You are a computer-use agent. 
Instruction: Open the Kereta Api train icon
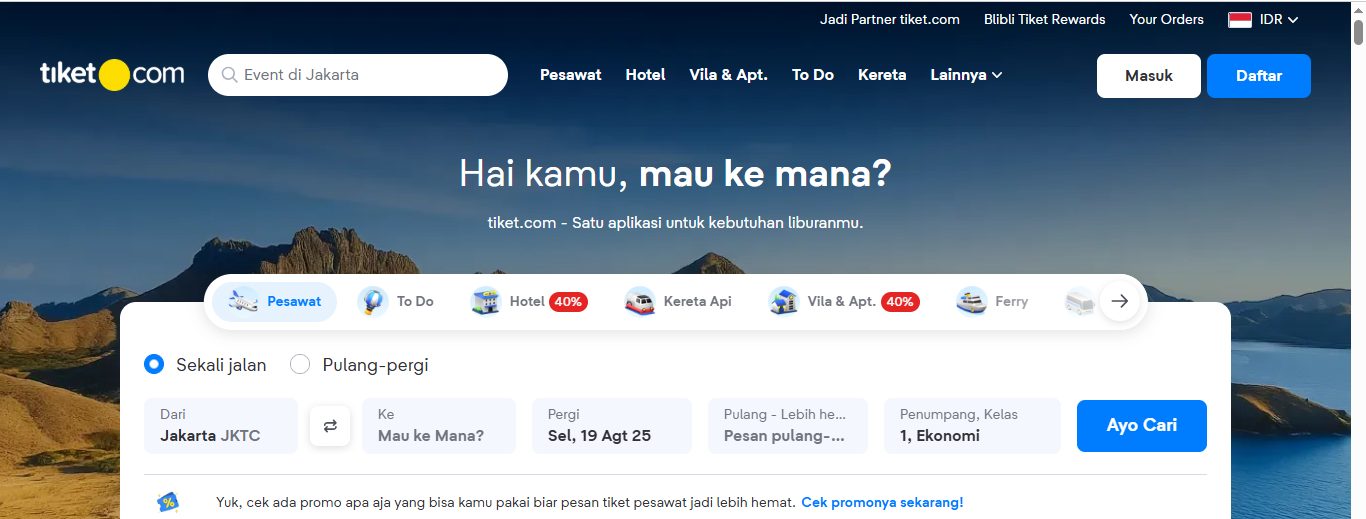pyautogui.click(x=640, y=301)
